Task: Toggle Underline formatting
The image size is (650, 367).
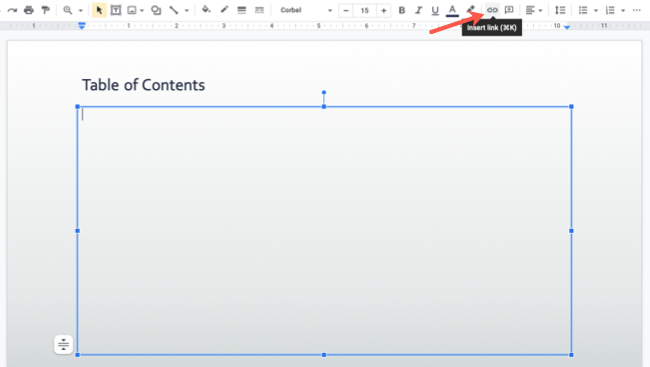Action: tap(435, 10)
